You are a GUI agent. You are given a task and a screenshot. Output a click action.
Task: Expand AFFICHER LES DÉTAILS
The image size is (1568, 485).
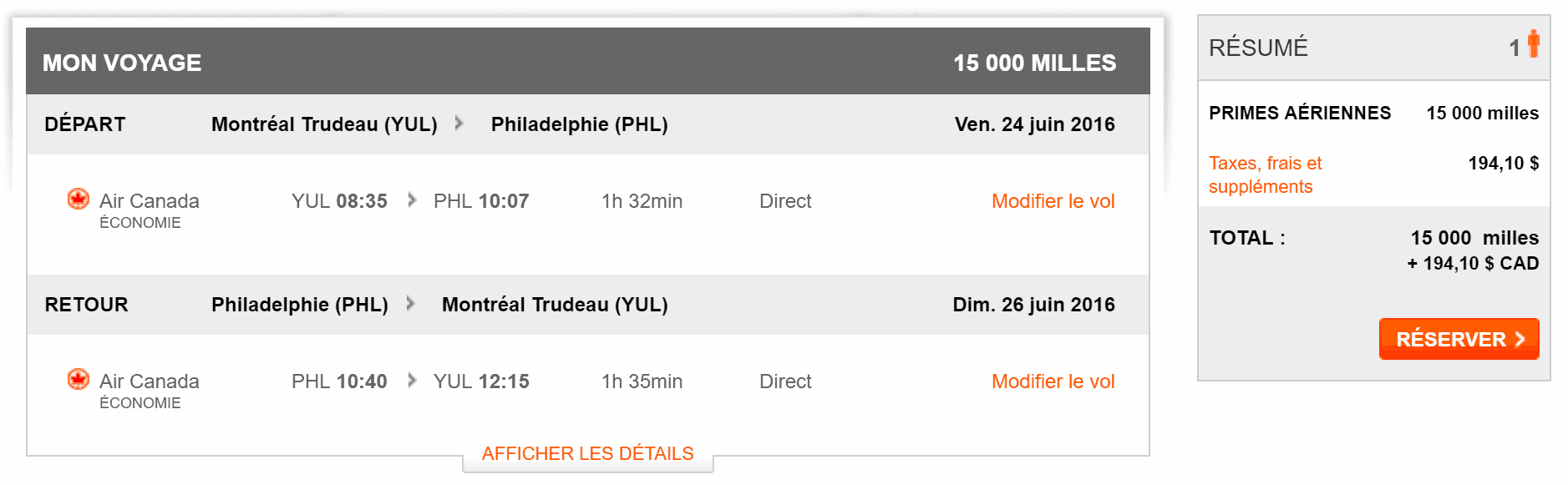587,453
